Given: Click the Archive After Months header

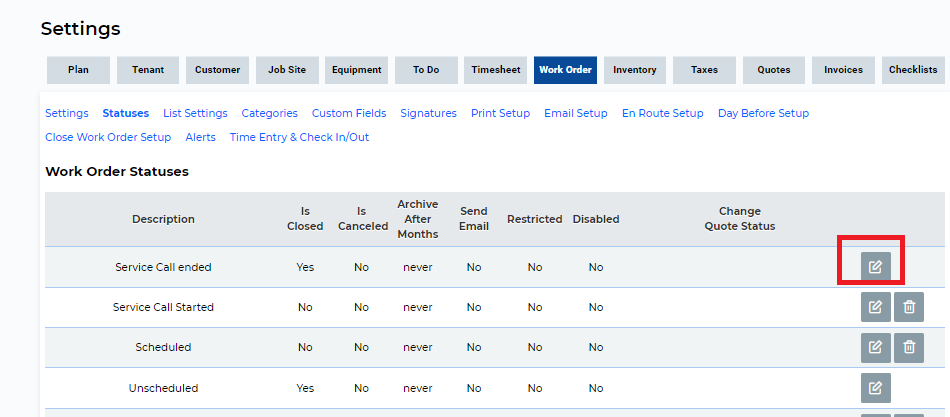Looking at the screenshot, I should point(417,219).
